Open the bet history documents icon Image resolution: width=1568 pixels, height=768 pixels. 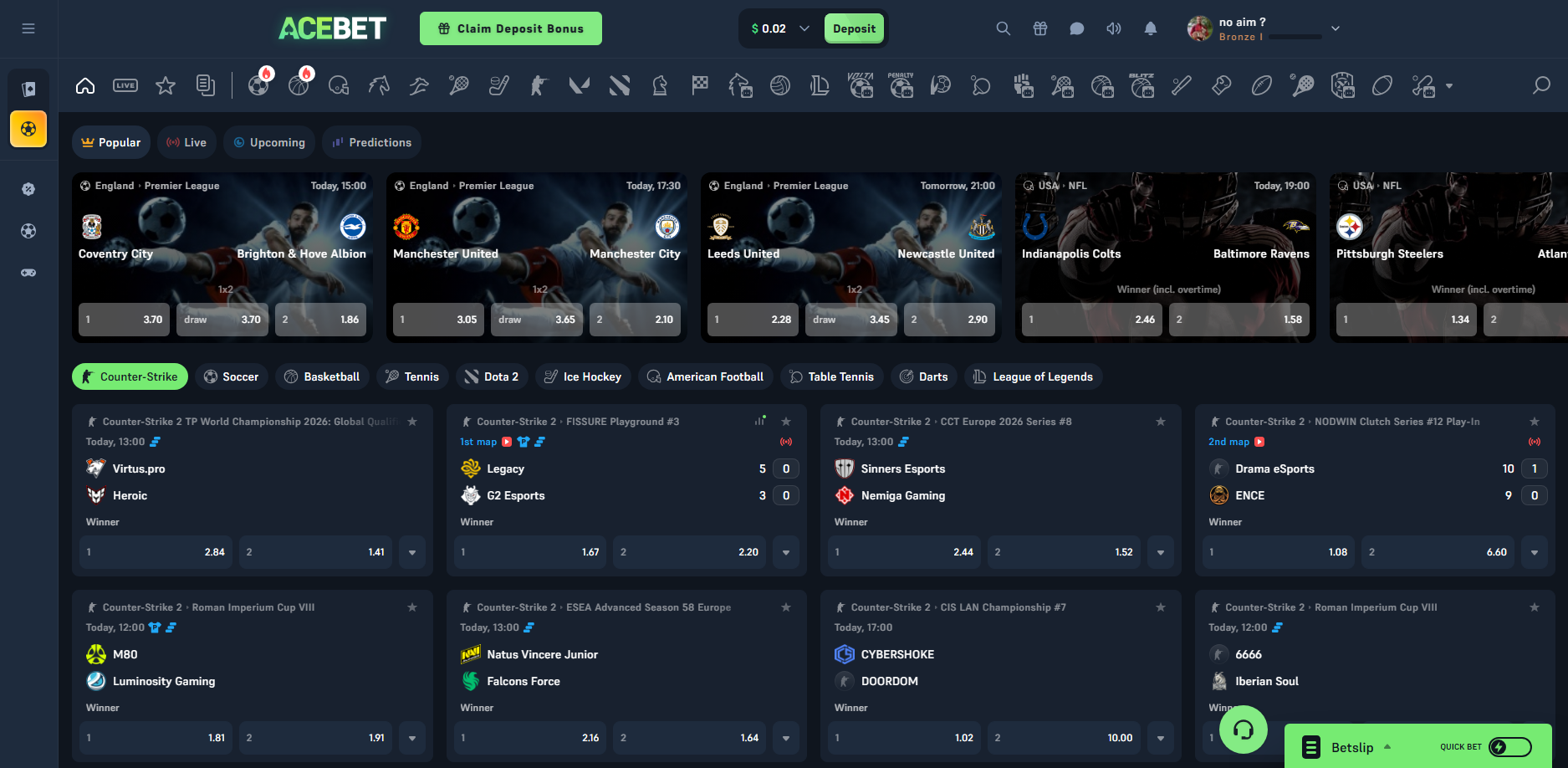pyautogui.click(x=206, y=85)
